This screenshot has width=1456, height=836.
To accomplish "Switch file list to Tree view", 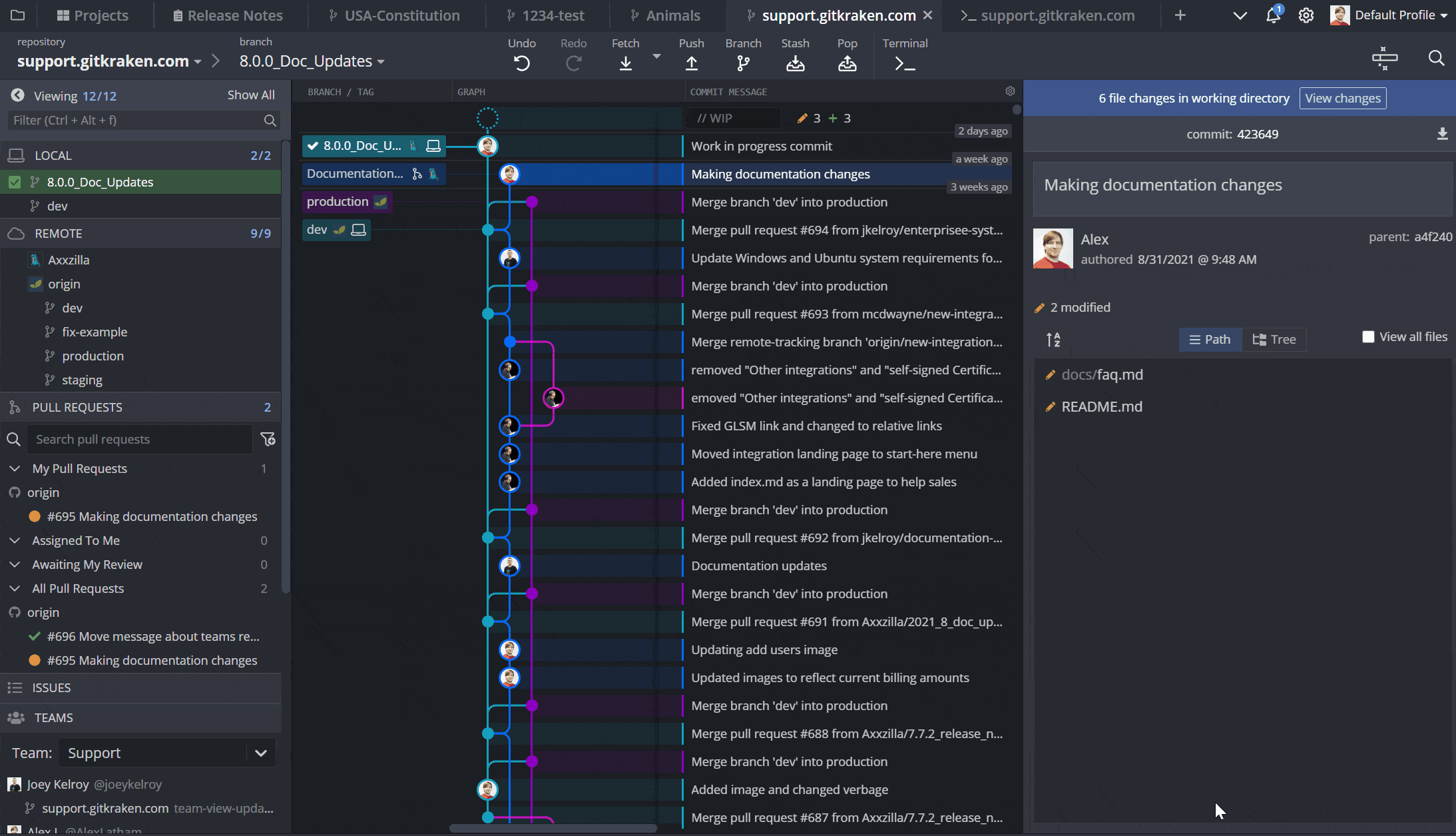I will (x=1274, y=339).
